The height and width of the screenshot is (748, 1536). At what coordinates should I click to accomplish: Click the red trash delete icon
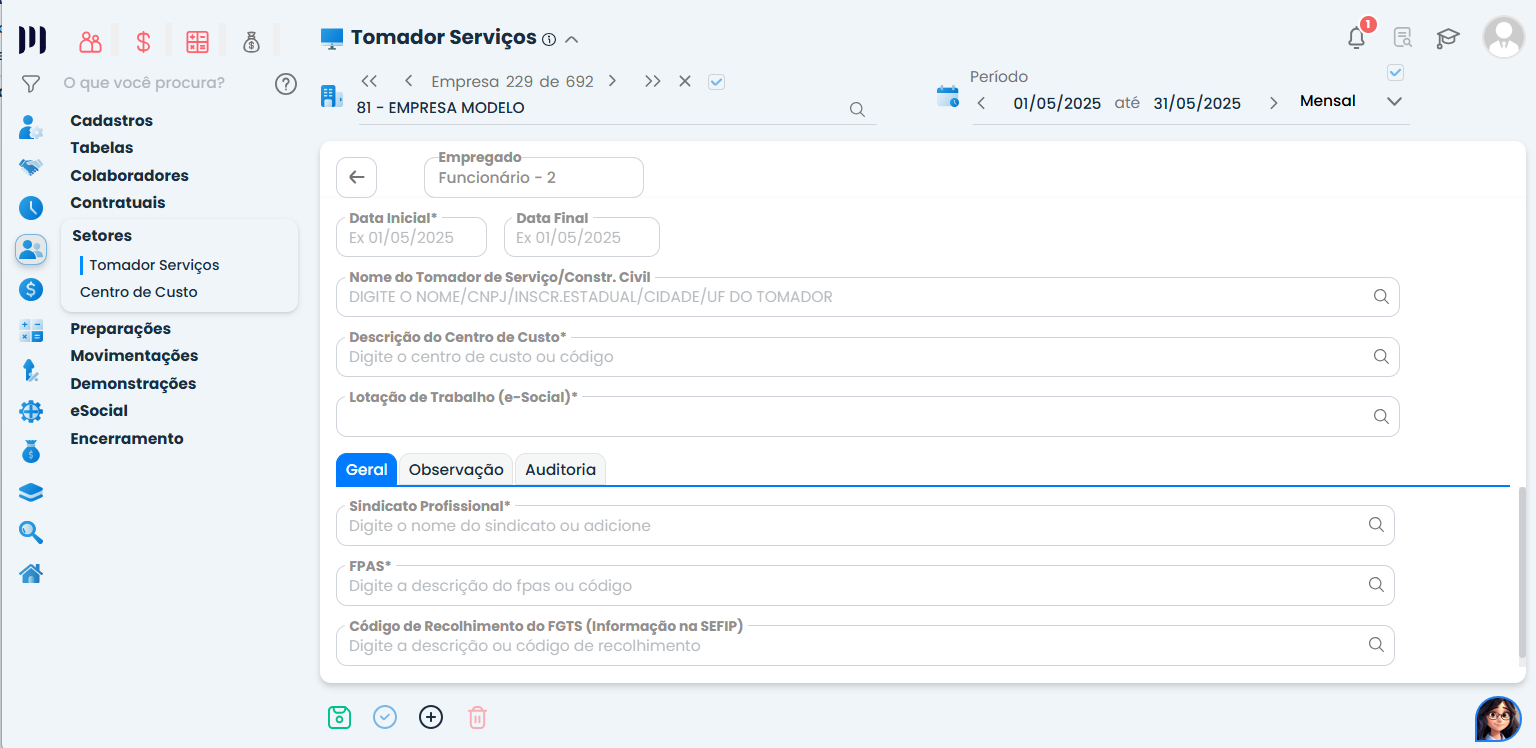click(478, 717)
